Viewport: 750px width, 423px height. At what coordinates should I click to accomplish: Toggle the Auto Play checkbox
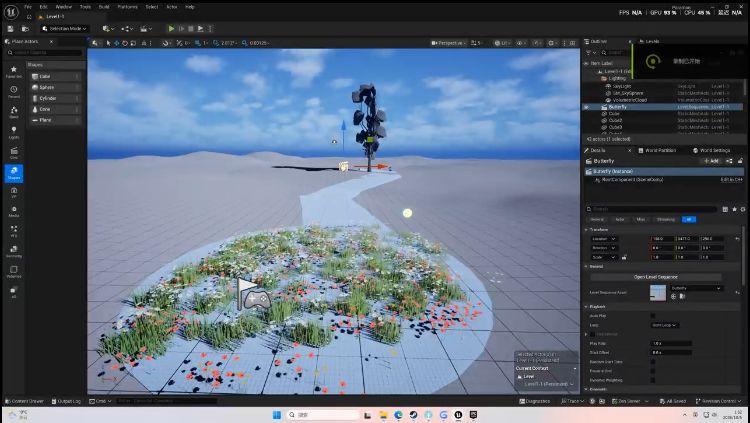(653, 316)
